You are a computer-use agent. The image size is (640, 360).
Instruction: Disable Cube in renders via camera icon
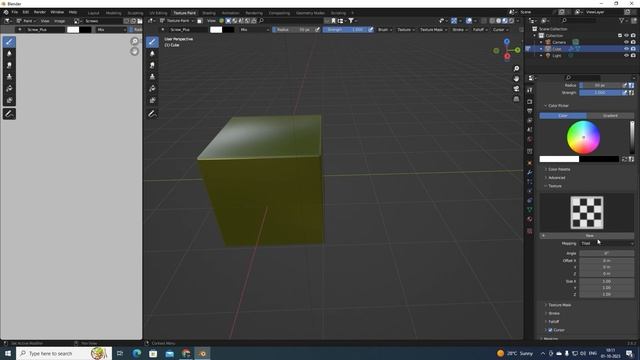point(633,49)
